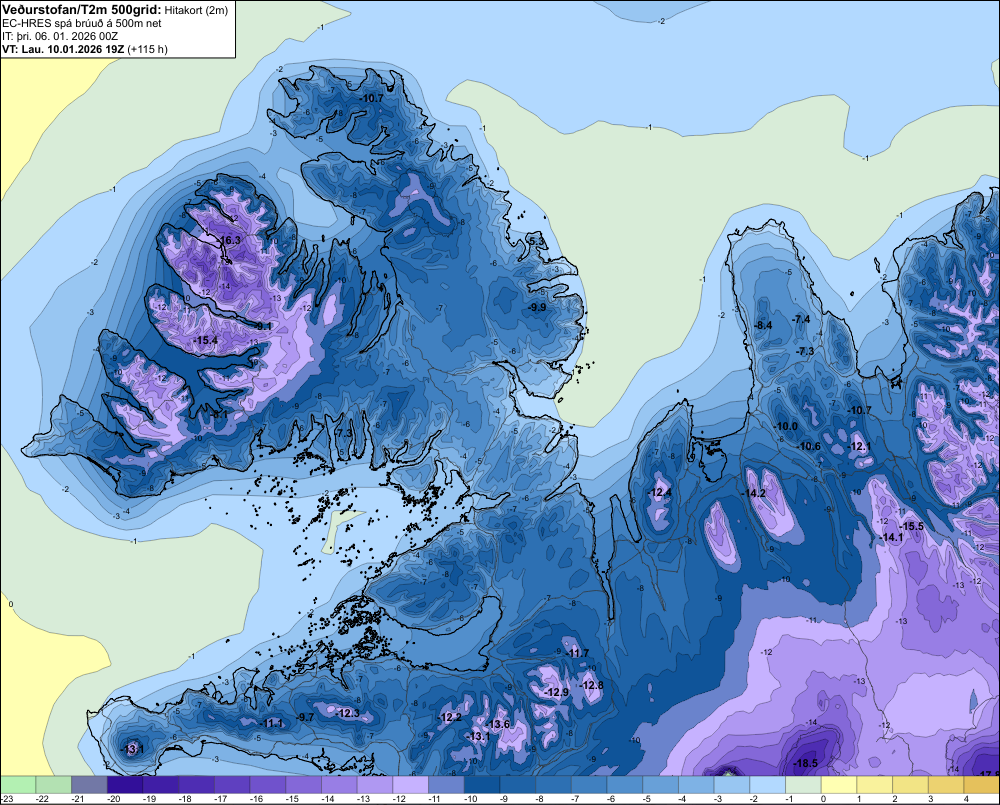Click the legend swatch between -16 and -15
1000x805 pixels.
point(268,784)
